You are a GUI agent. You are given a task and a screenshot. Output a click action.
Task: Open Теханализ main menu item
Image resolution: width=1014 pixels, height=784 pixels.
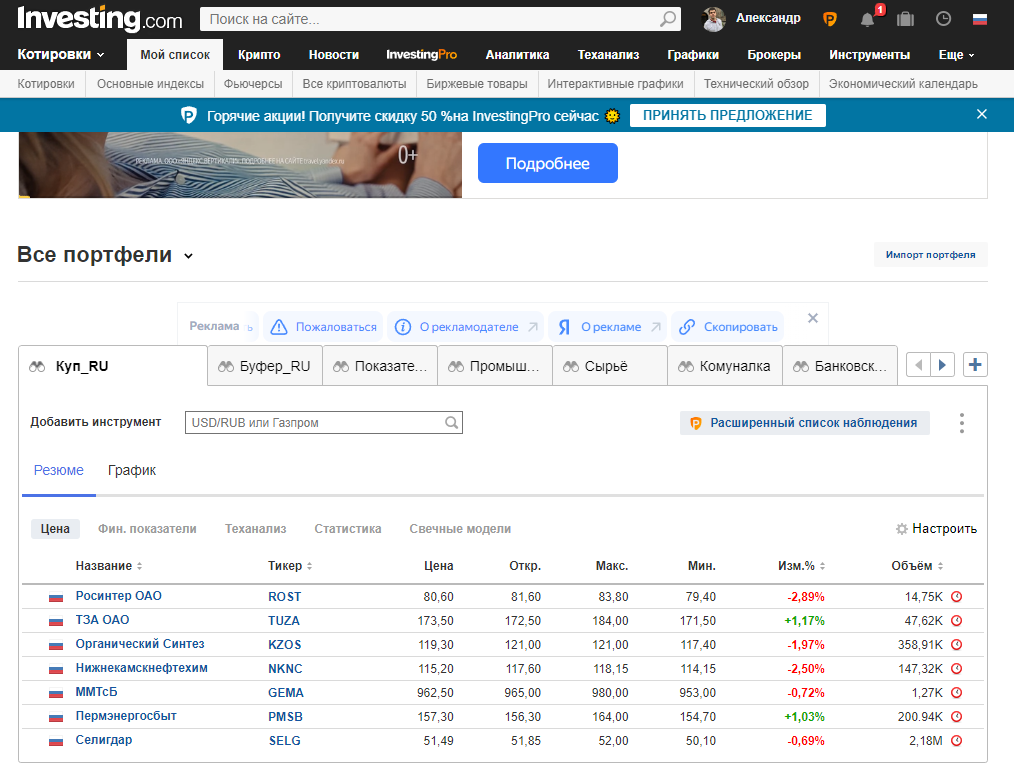(608, 55)
